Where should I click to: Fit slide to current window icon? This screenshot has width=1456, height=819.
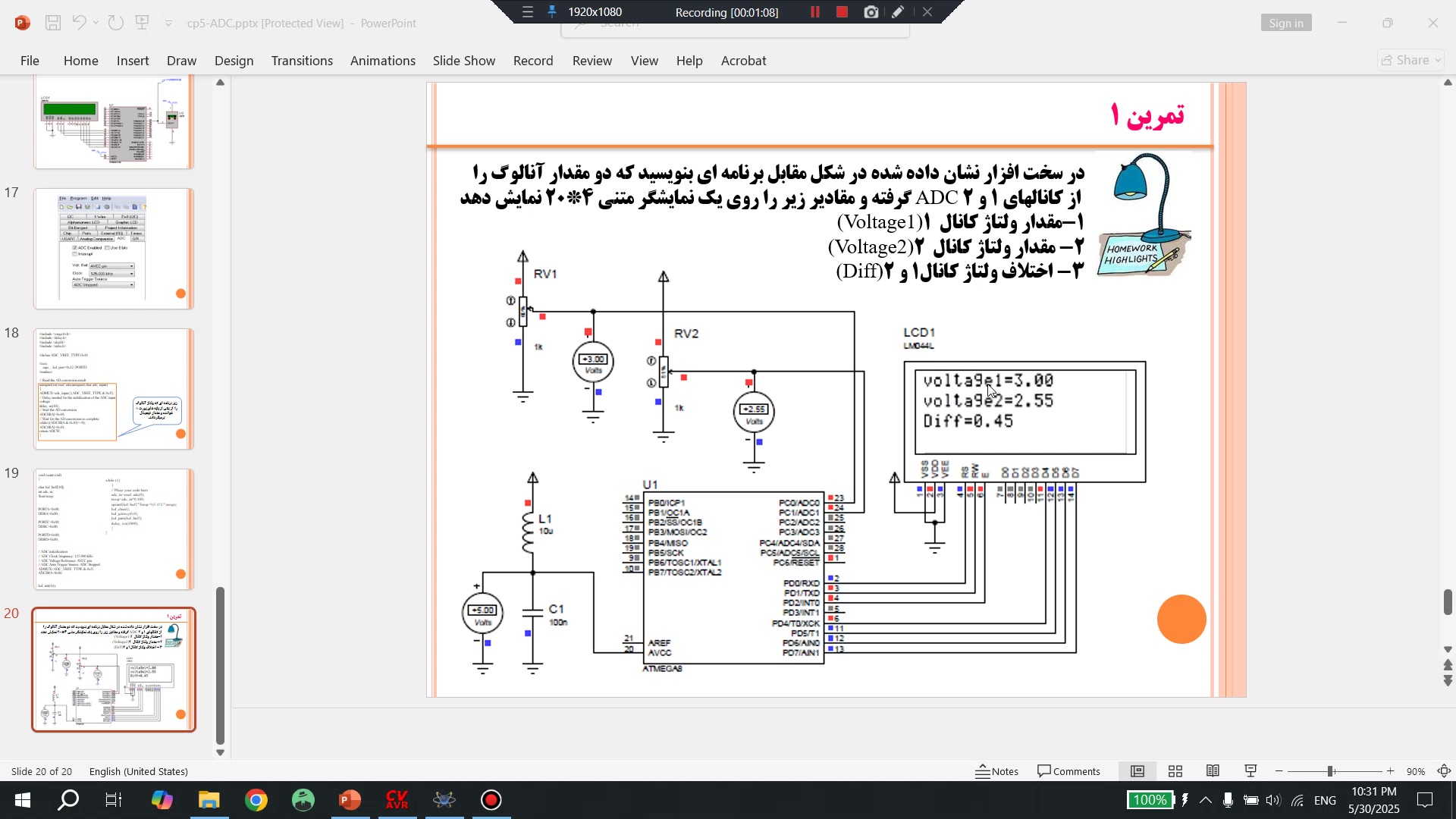pyautogui.click(x=1445, y=771)
